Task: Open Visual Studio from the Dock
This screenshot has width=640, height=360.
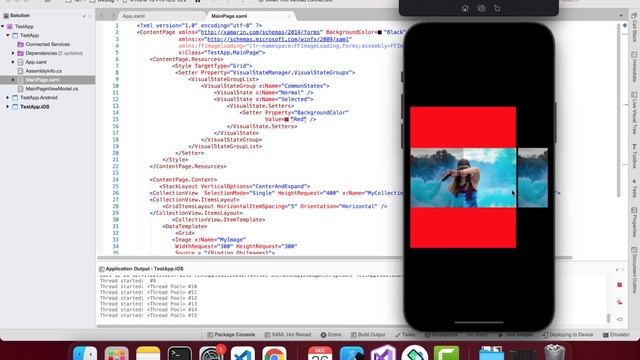Action: 383,353
